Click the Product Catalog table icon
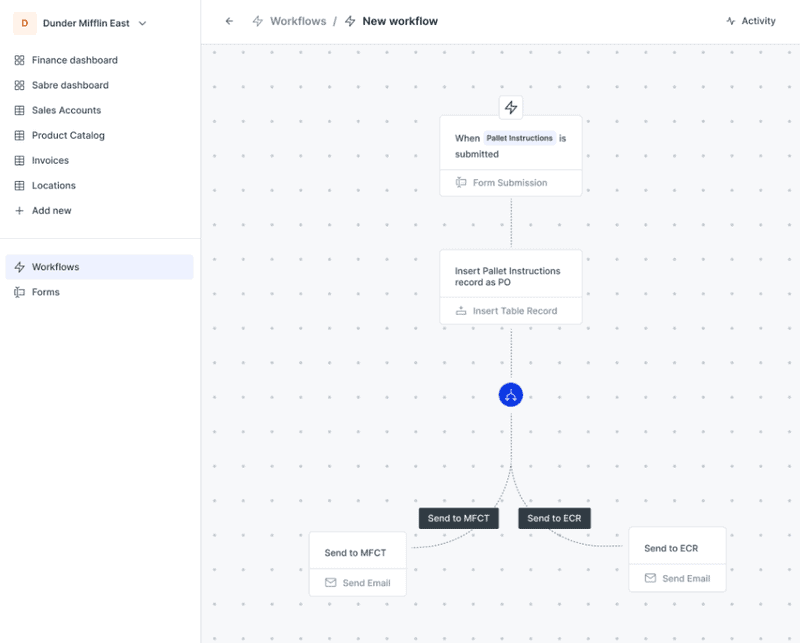 coord(19,135)
